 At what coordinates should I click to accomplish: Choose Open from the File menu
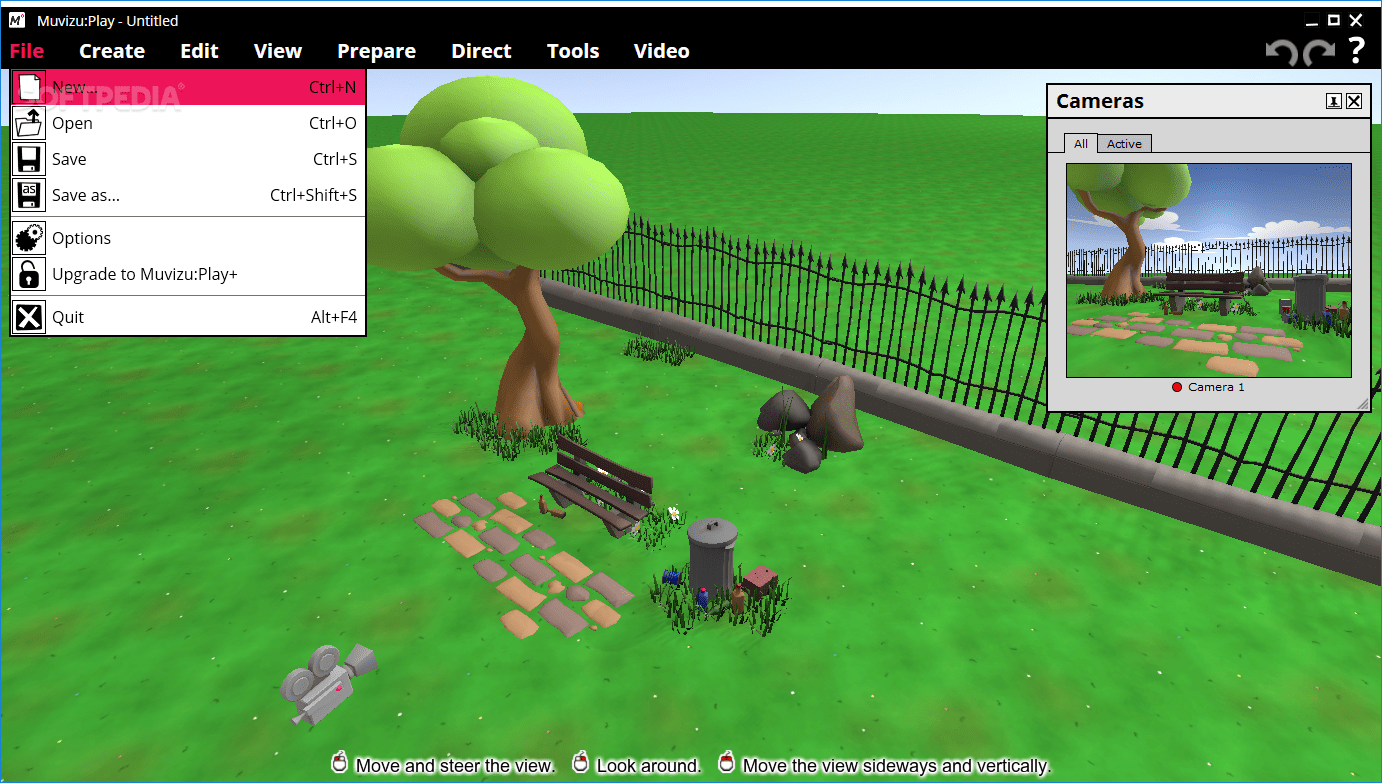[x=188, y=123]
